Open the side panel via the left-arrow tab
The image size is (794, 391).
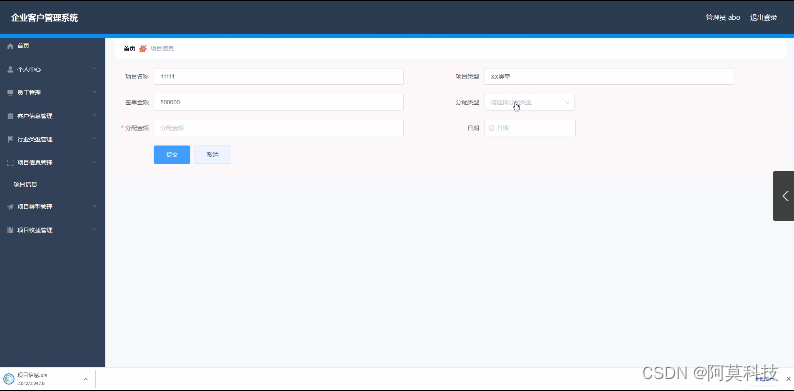coord(784,196)
